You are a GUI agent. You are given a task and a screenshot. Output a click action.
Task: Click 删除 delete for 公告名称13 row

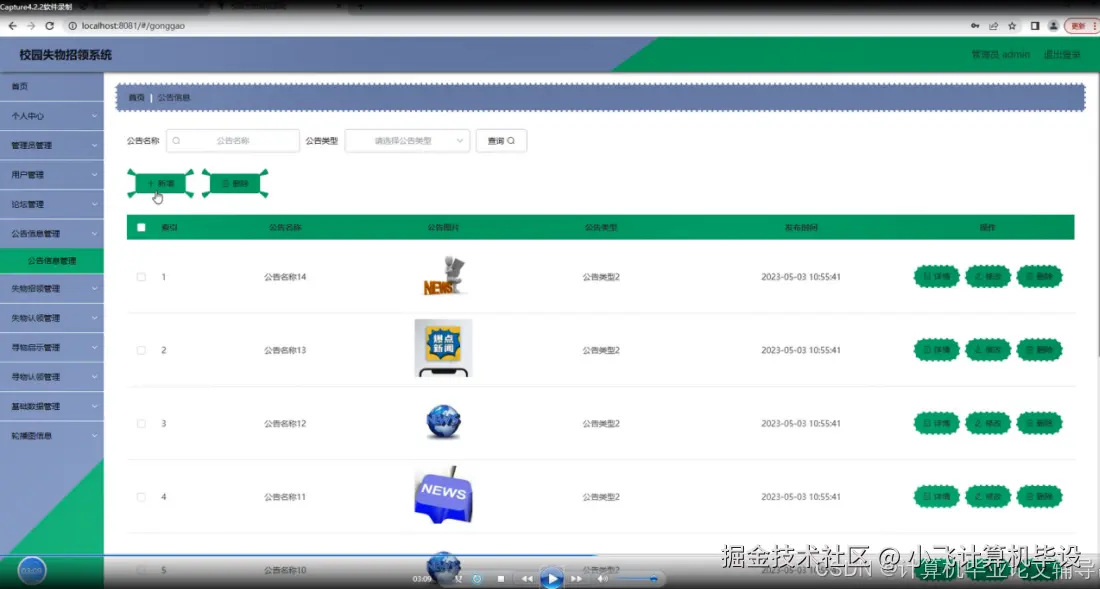pos(1040,350)
